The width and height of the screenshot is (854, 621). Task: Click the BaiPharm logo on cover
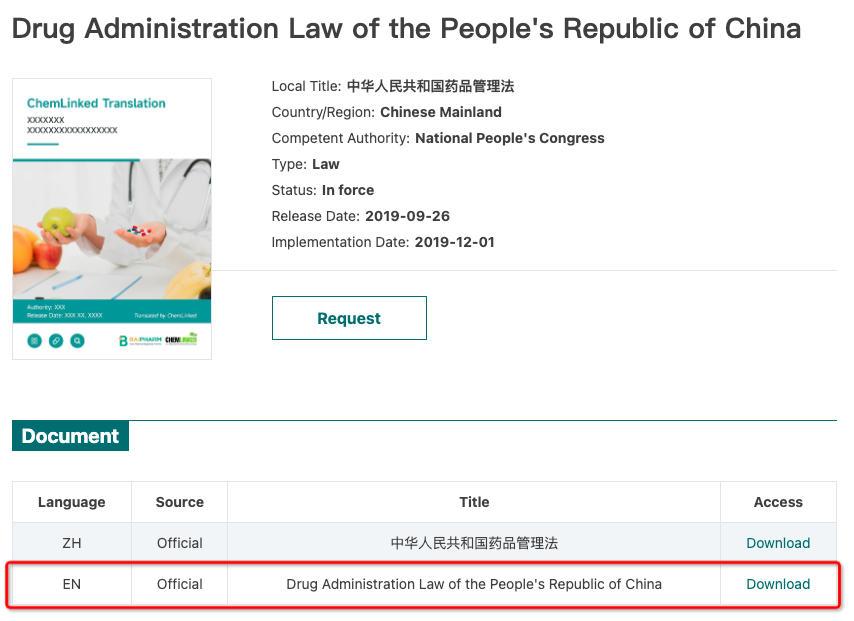pos(140,340)
